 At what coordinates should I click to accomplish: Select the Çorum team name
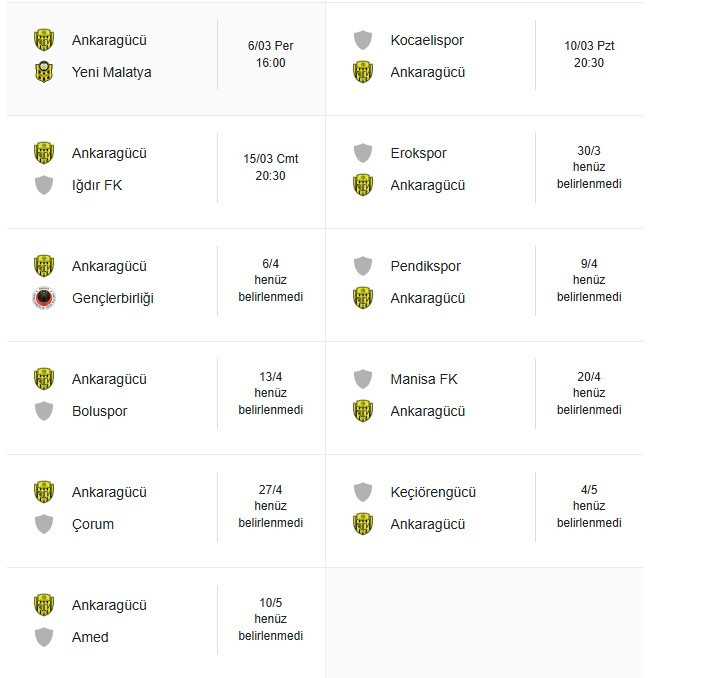(93, 524)
